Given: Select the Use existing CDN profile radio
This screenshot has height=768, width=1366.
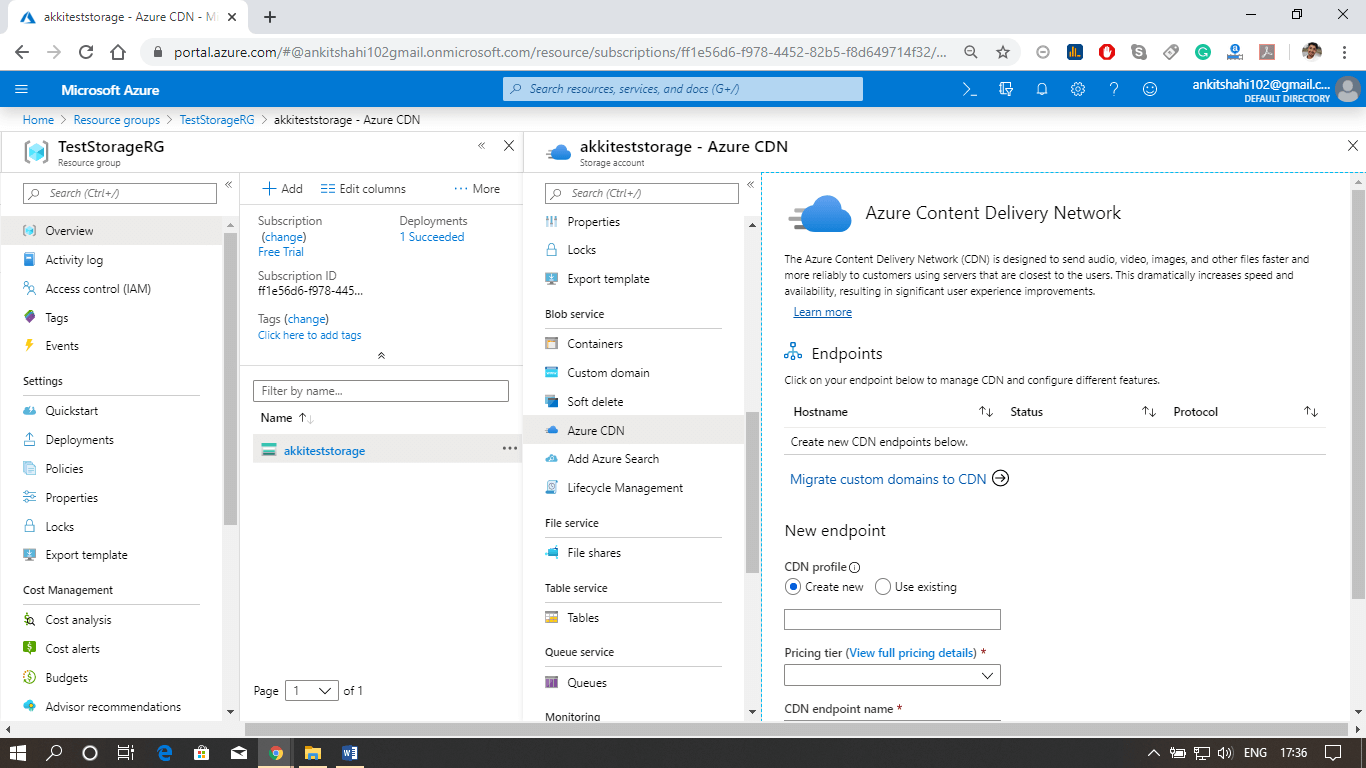Looking at the screenshot, I should tap(883, 587).
